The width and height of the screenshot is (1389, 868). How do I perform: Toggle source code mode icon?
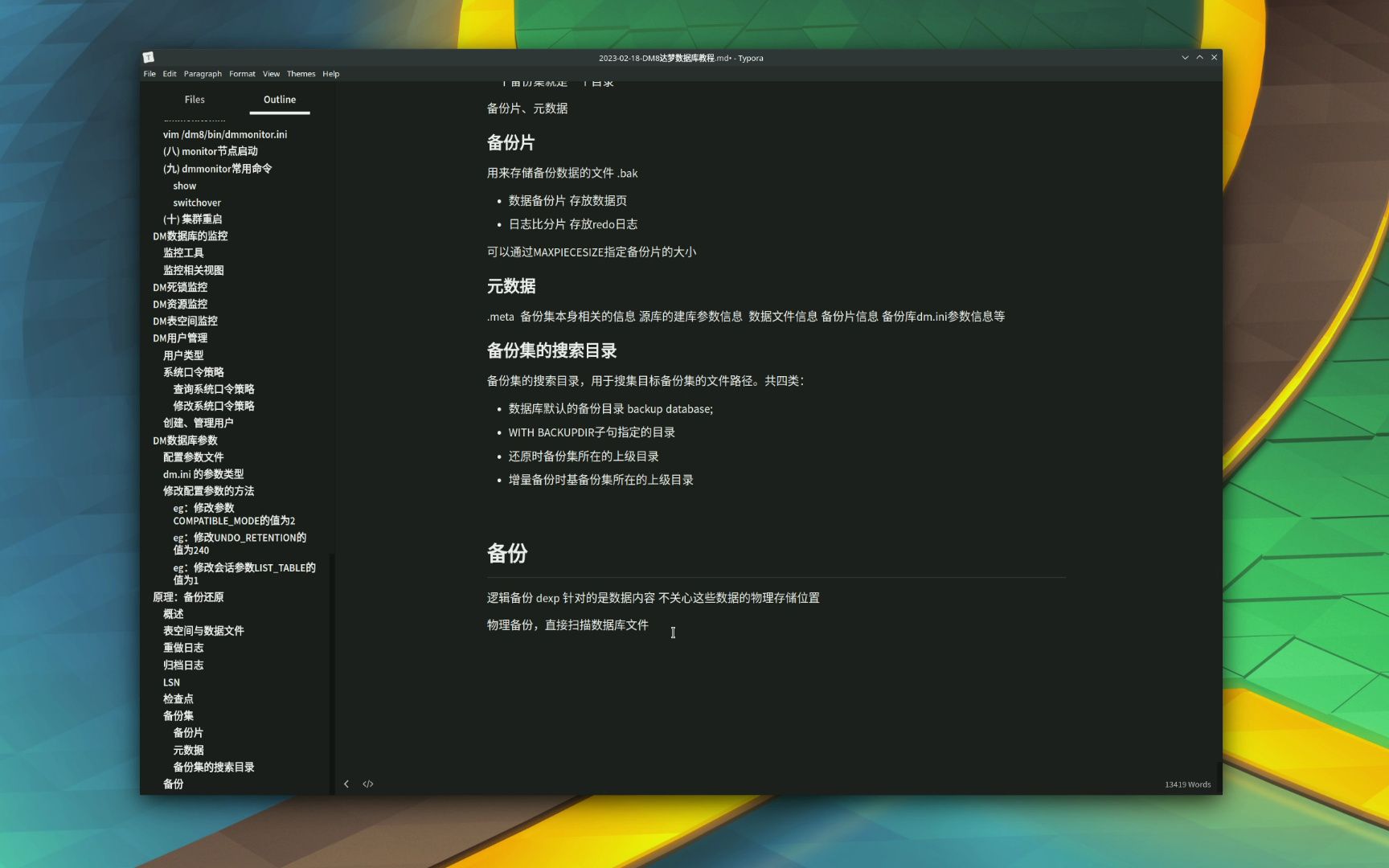[x=368, y=784]
